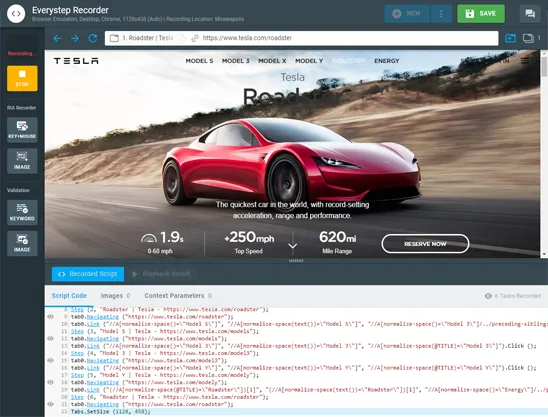548x417 pixels.
Task: Click the '+250mph Top Speed' stat
Action: coord(249,242)
